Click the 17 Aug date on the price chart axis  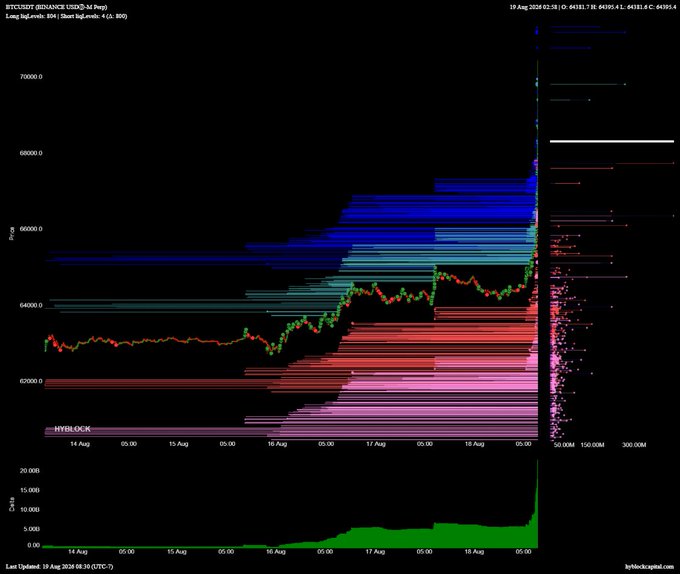(x=376, y=444)
